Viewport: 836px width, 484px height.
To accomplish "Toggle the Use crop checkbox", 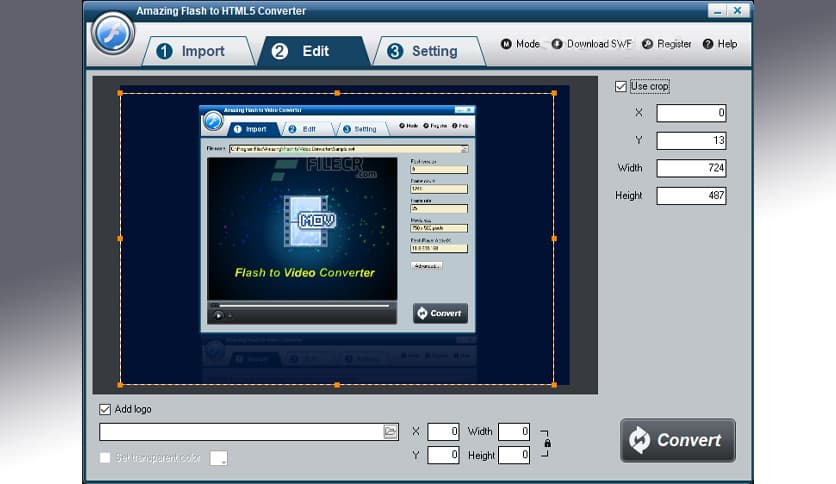I will 621,86.
